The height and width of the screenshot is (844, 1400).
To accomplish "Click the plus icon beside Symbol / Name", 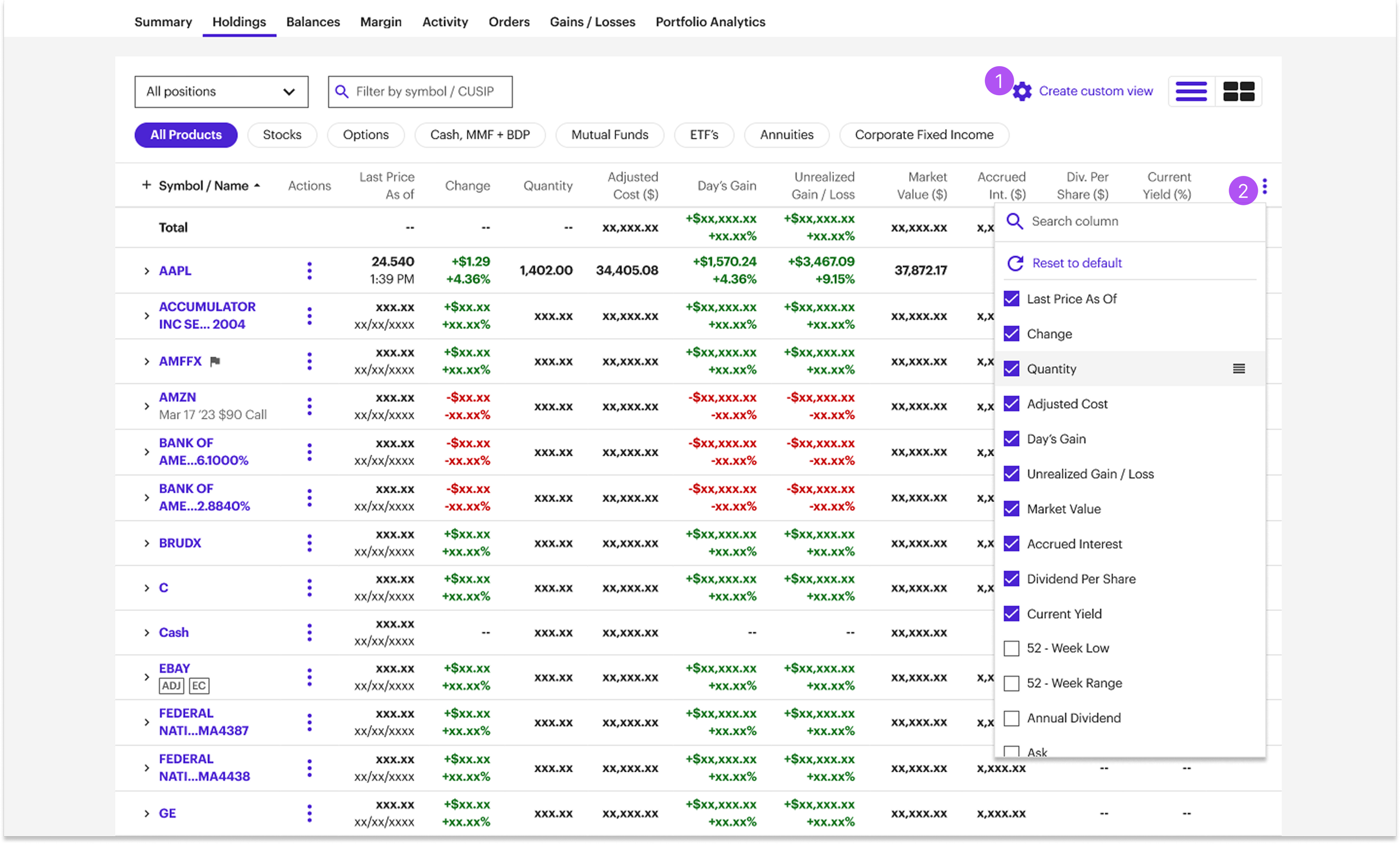I will click(146, 185).
